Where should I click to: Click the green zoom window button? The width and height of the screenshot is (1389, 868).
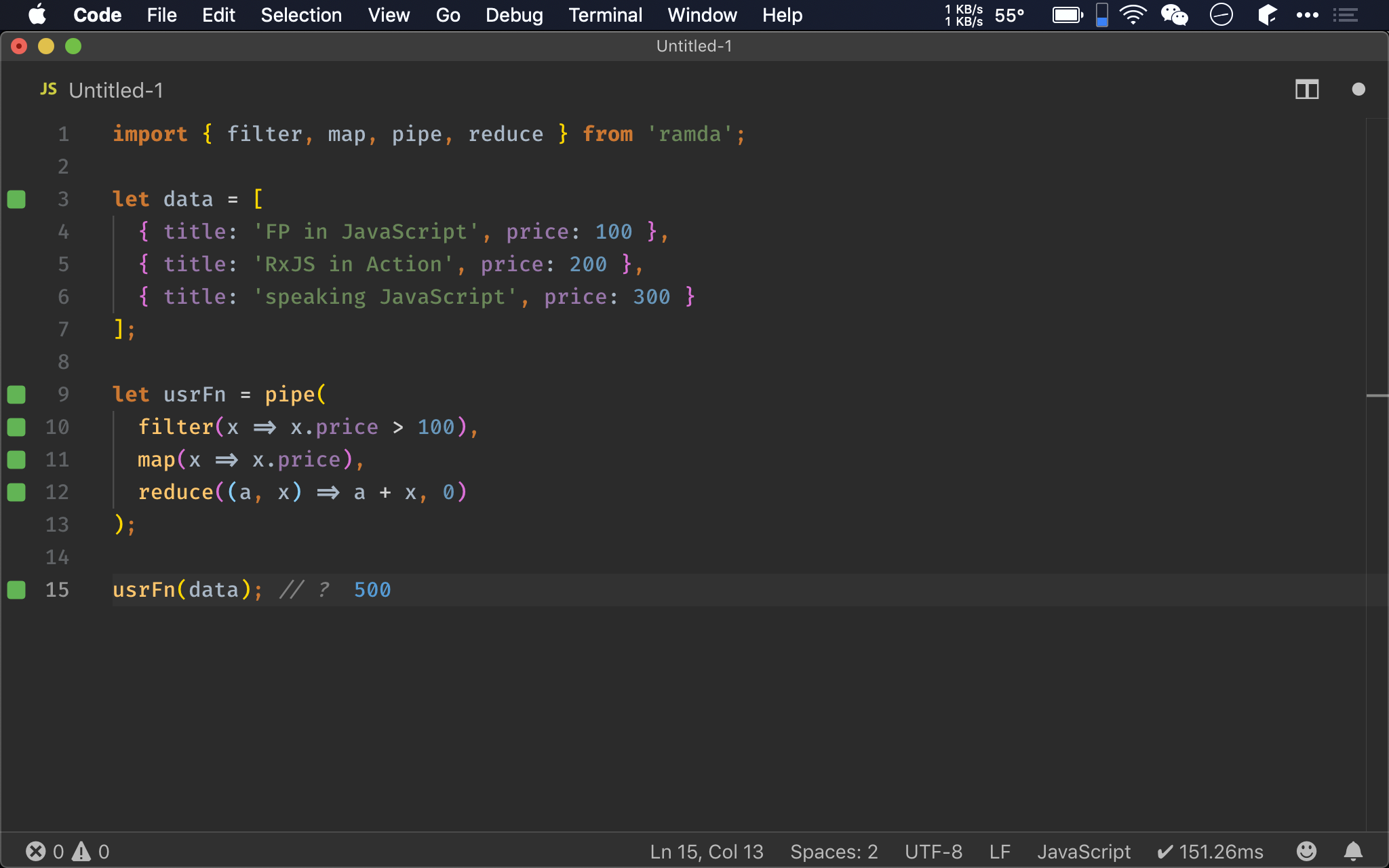[73, 46]
